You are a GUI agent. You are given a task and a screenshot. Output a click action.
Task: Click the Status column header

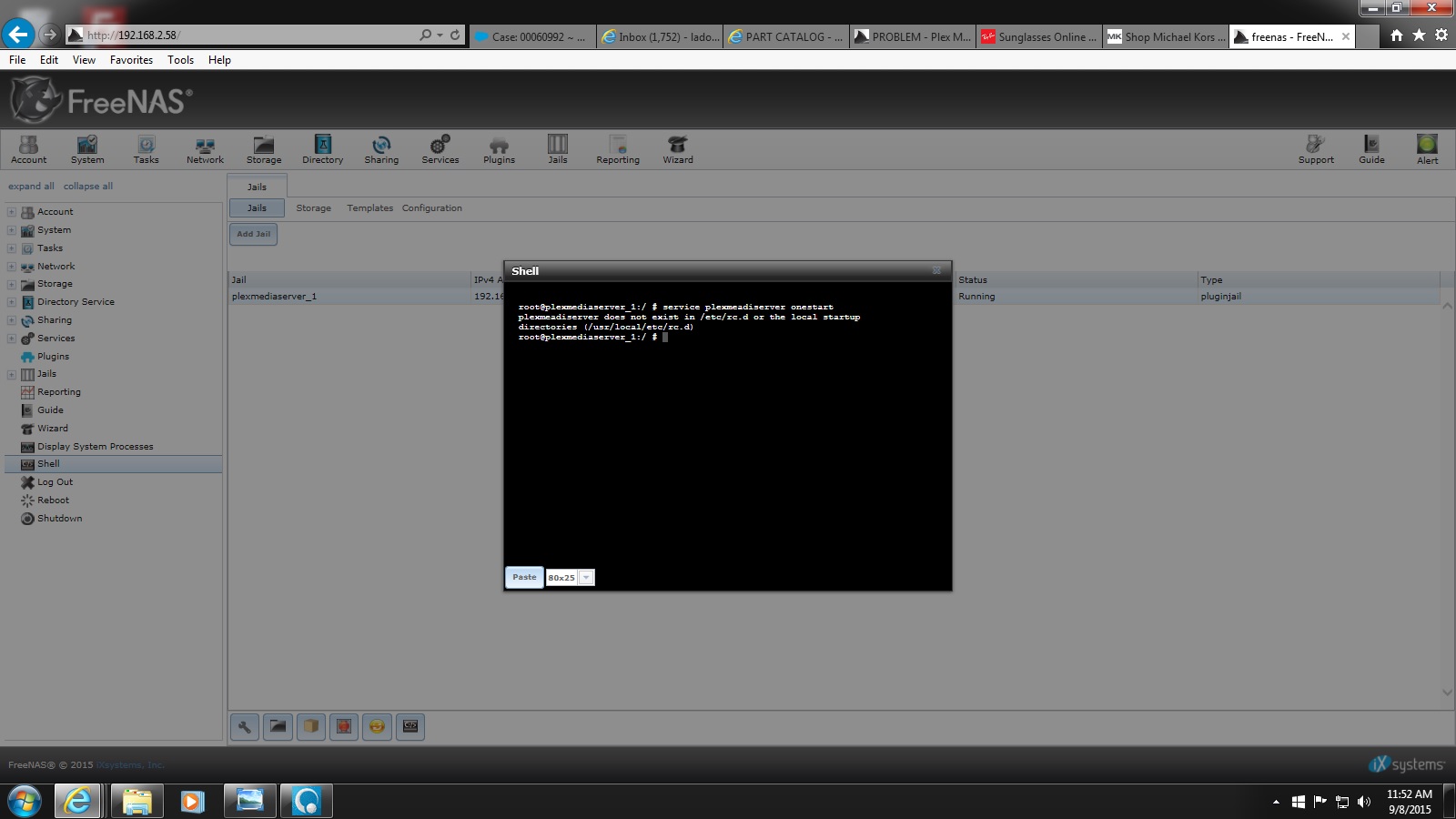(1076, 279)
